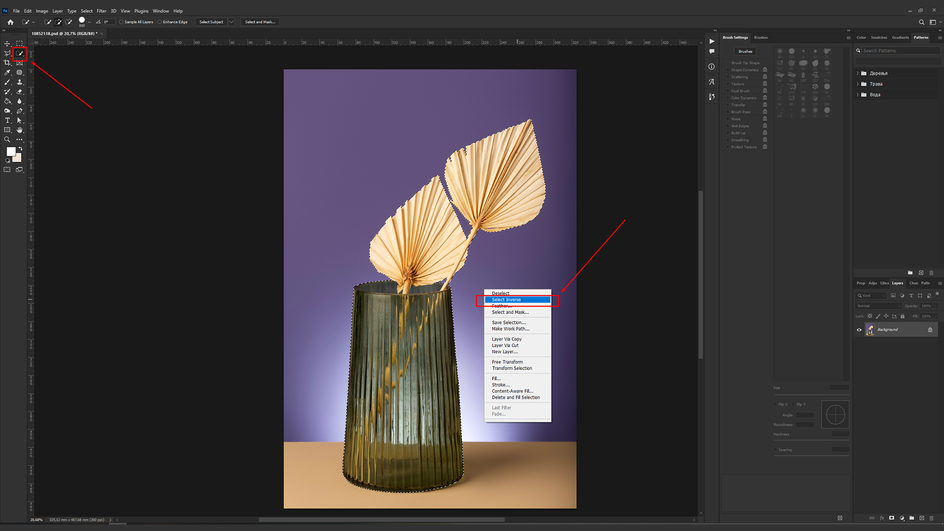Toggle the Texture checkbox in Brush Settings
This screenshot has width=944, height=531.
coord(728,84)
